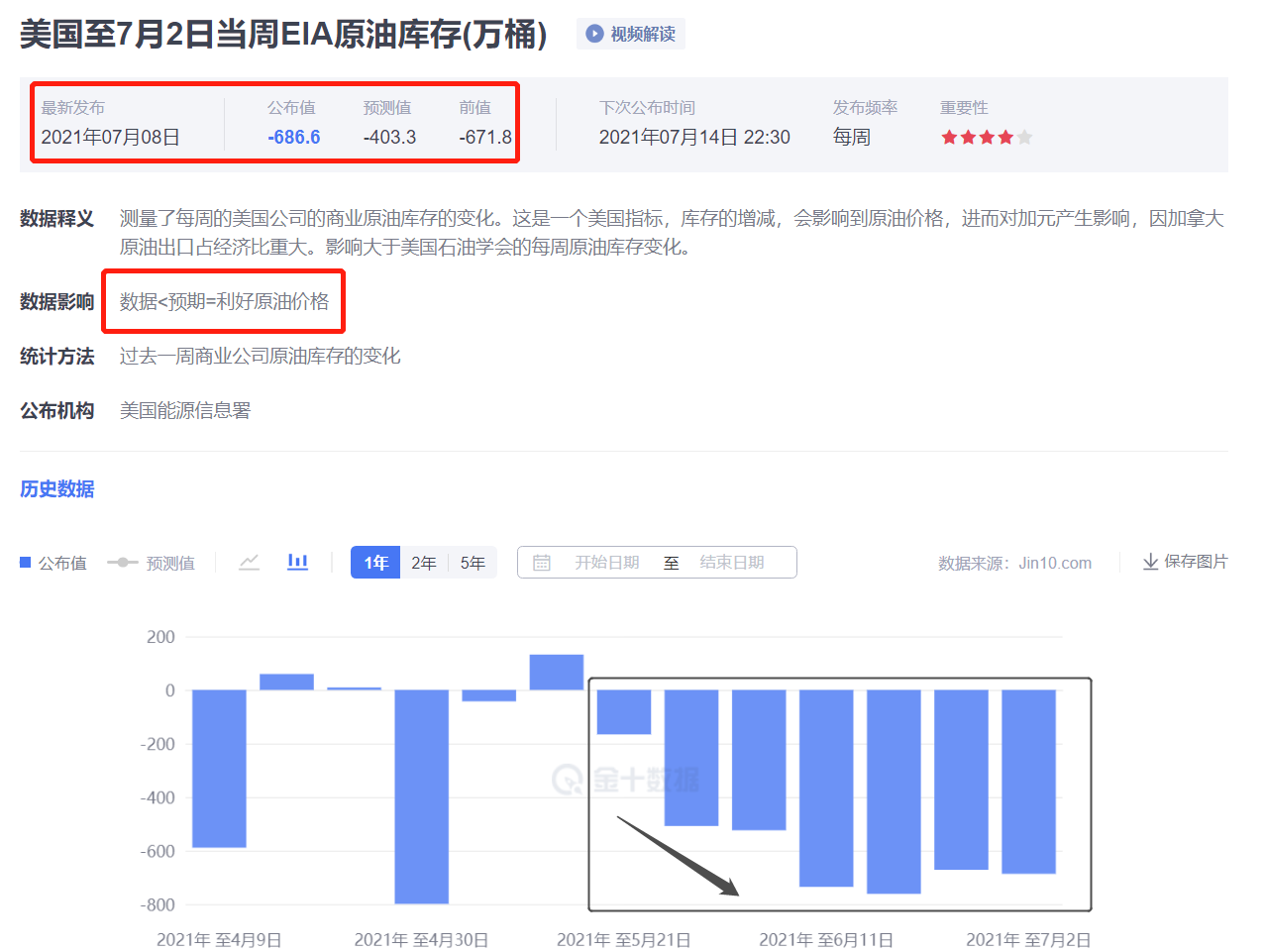The image size is (1264, 952).
Task: Click the chart bar for 至7月2日
Action: [1028, 782]
